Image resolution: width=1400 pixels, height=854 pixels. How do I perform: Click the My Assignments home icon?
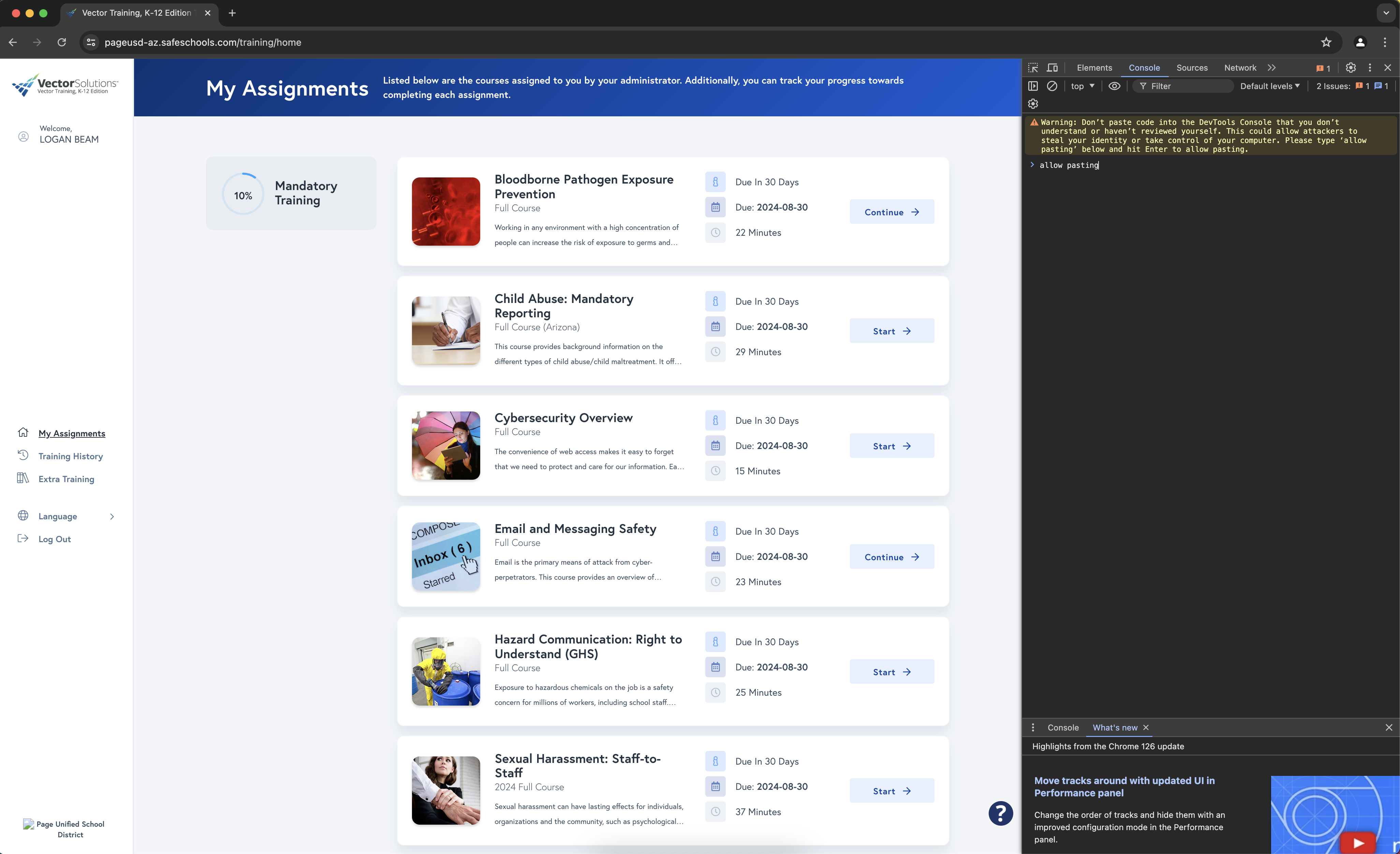pos(23,432)
